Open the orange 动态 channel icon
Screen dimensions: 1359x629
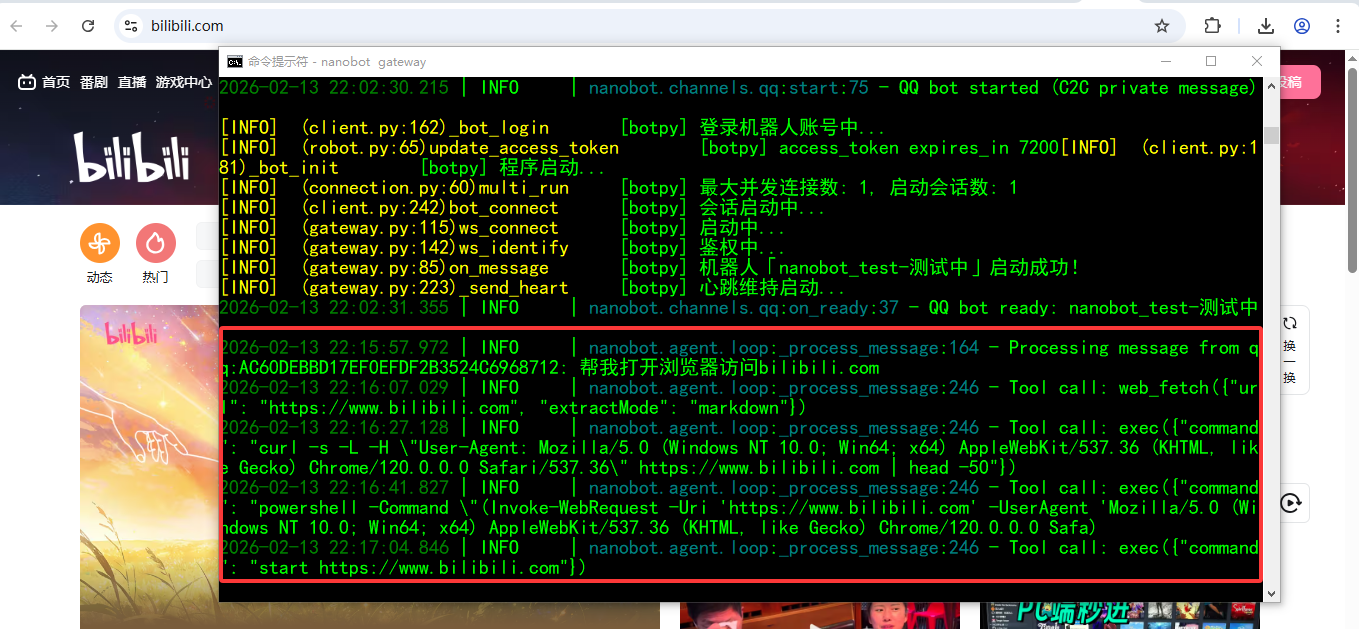coord(100,243)
